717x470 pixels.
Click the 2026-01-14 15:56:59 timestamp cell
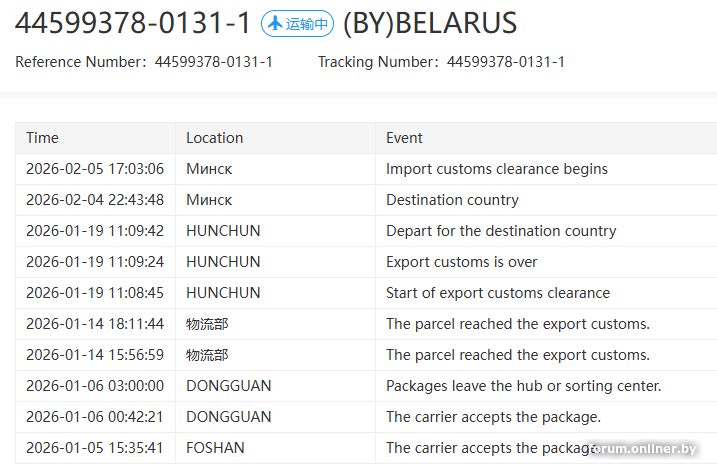95,355
